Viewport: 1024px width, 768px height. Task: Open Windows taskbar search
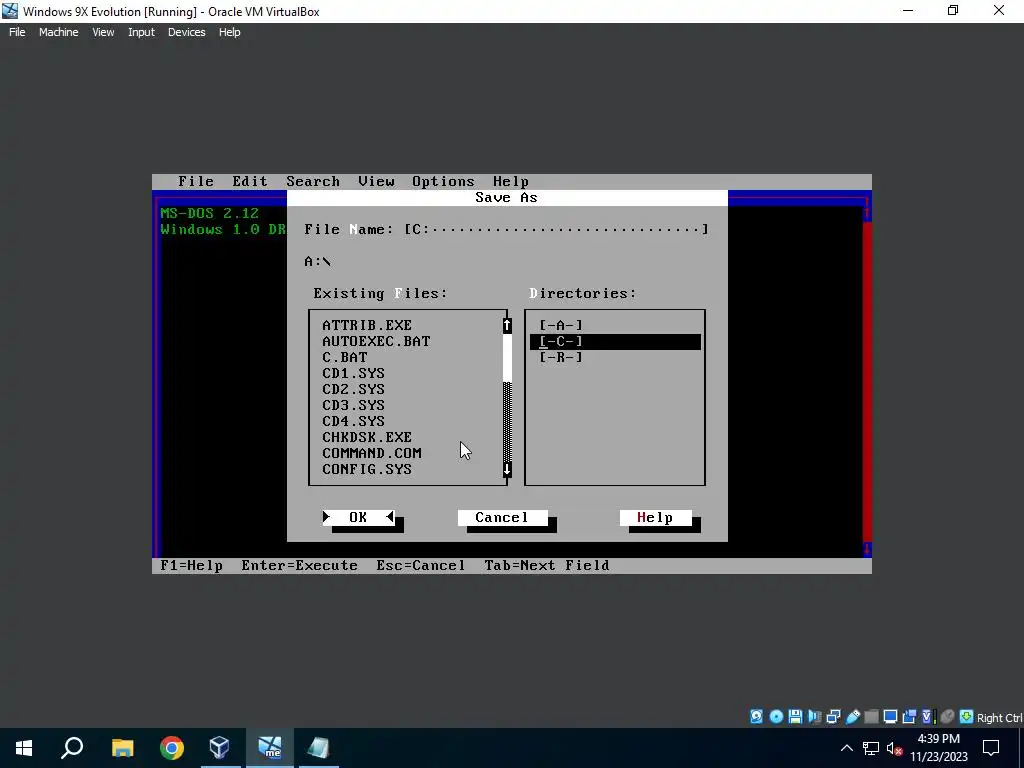72,748
